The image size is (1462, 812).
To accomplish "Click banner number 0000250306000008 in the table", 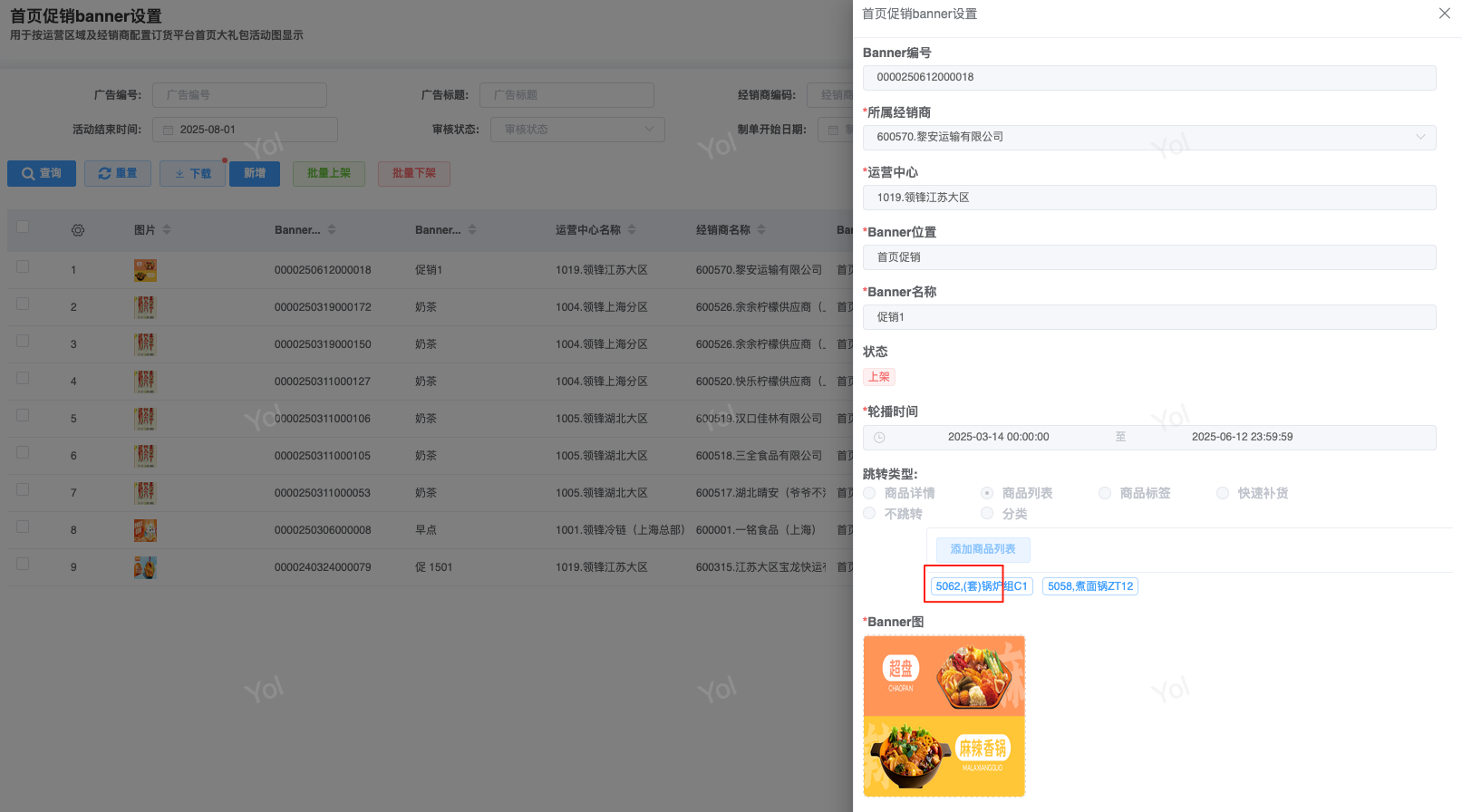I will [x=323, y=530].
